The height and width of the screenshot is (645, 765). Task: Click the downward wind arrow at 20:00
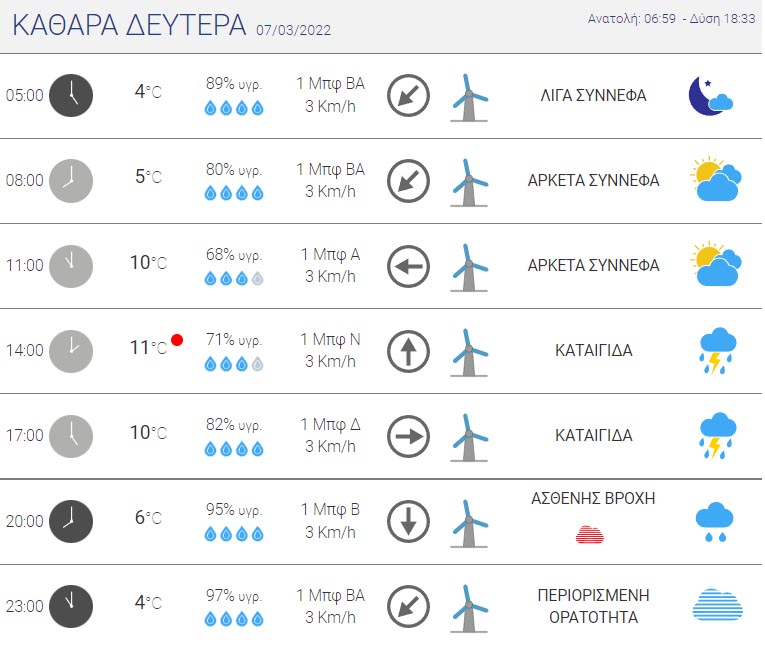click(408, 522)
